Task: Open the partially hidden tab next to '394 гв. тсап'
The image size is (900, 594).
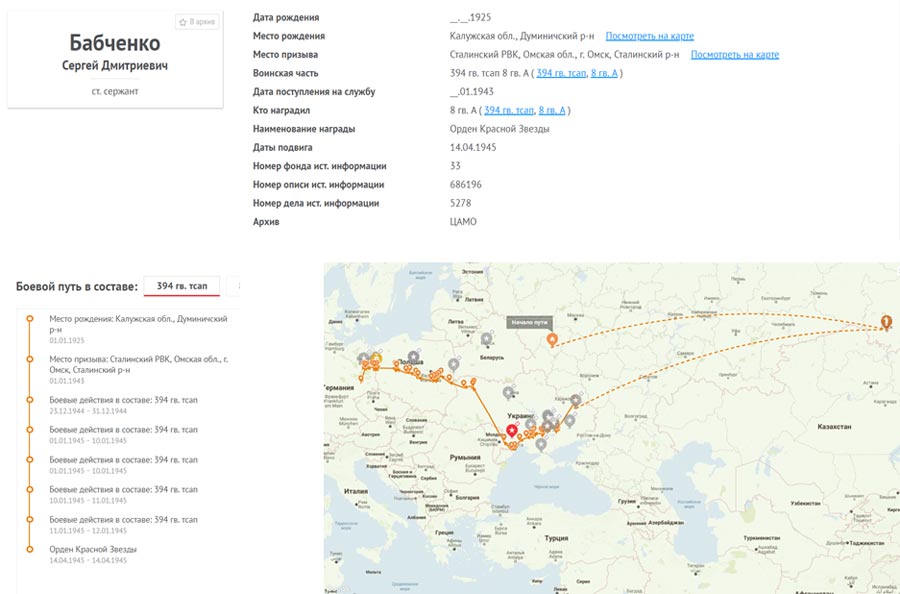Action: (x=233, y=286)
